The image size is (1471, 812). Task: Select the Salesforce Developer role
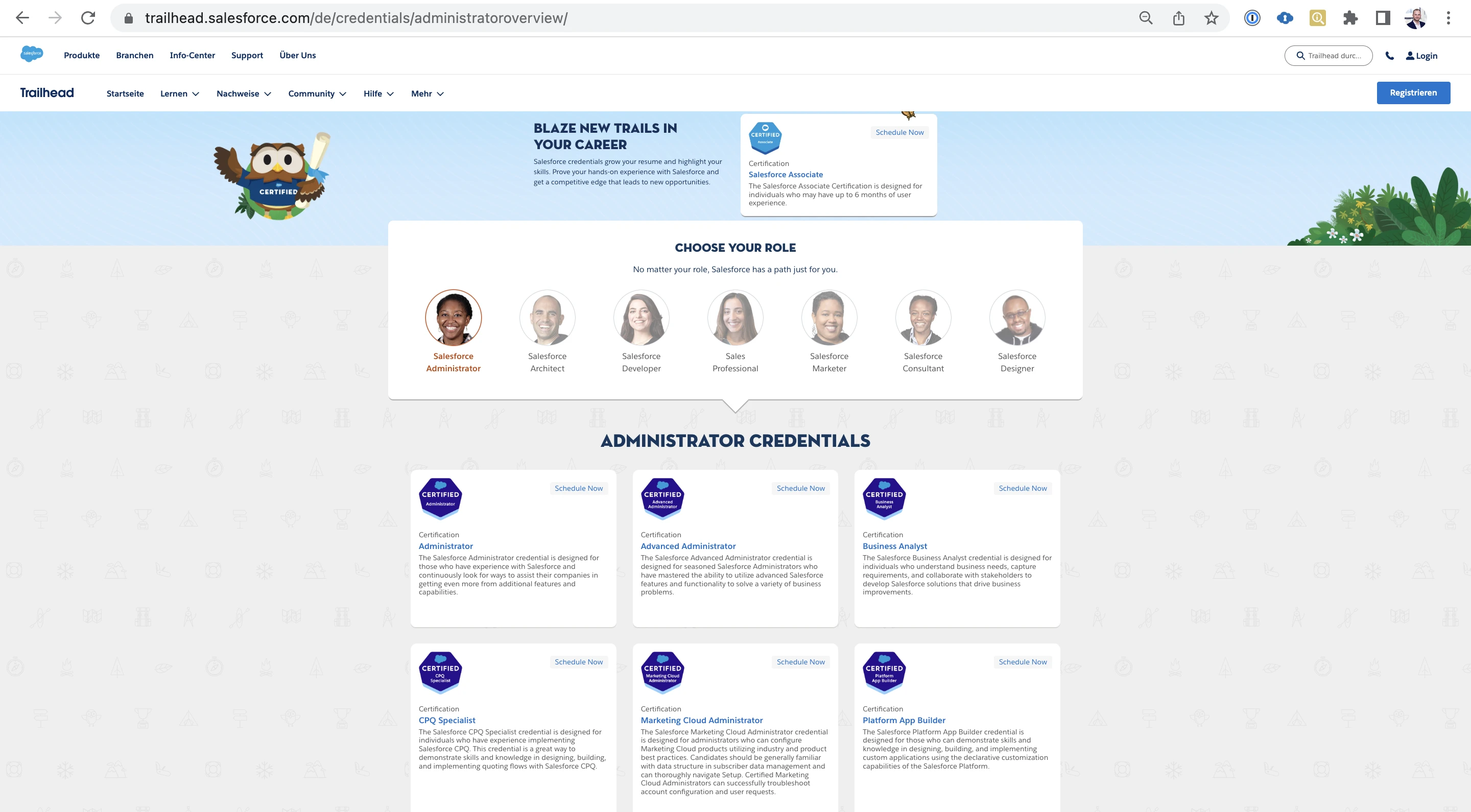point(642,331)
